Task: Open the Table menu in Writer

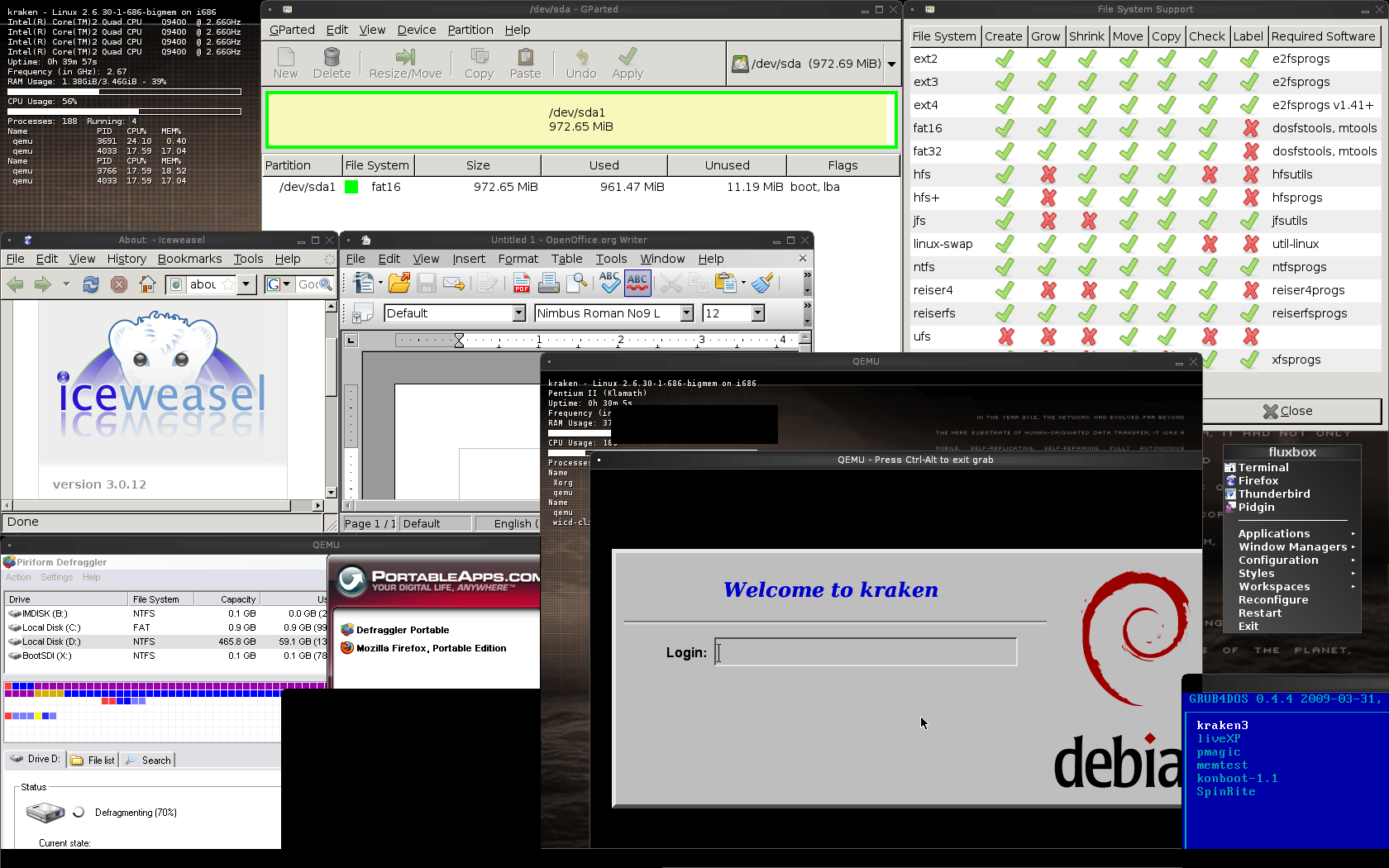Action: click(566, 259)
